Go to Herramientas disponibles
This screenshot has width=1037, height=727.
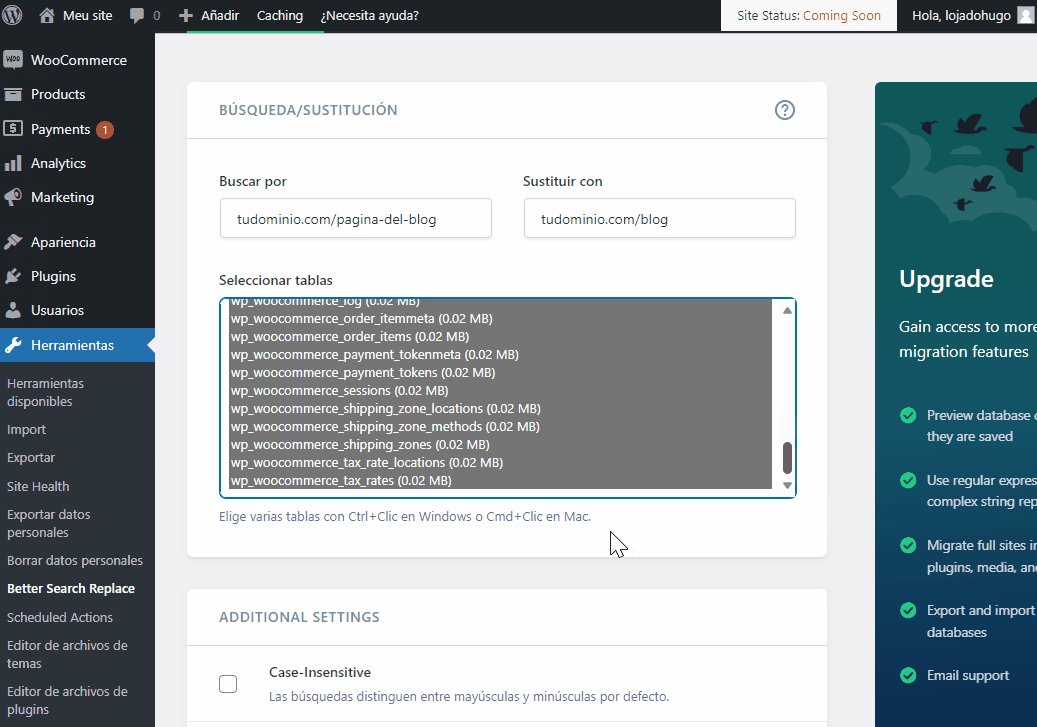pos(46,392)
